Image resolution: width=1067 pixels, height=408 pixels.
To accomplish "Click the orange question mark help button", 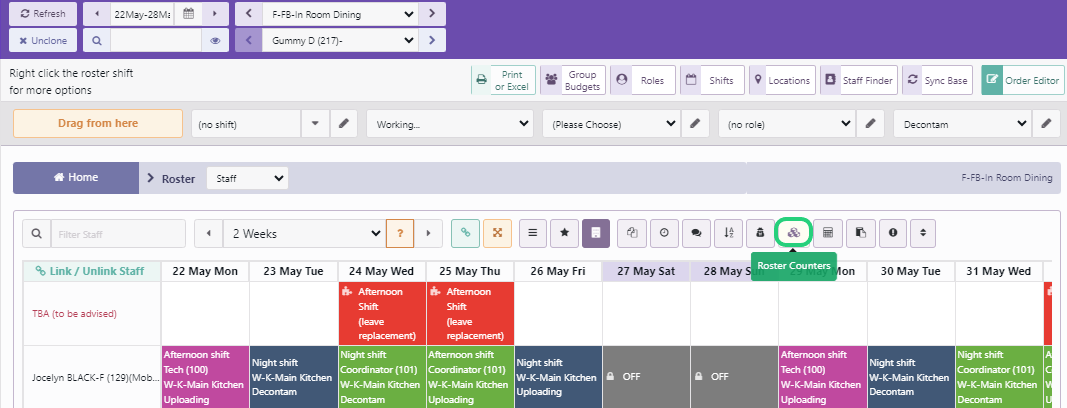I will click(399, 233).
